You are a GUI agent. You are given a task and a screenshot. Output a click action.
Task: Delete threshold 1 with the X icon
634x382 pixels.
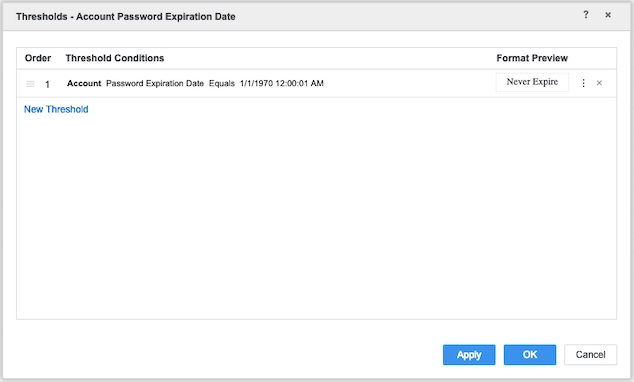(599, 83)
